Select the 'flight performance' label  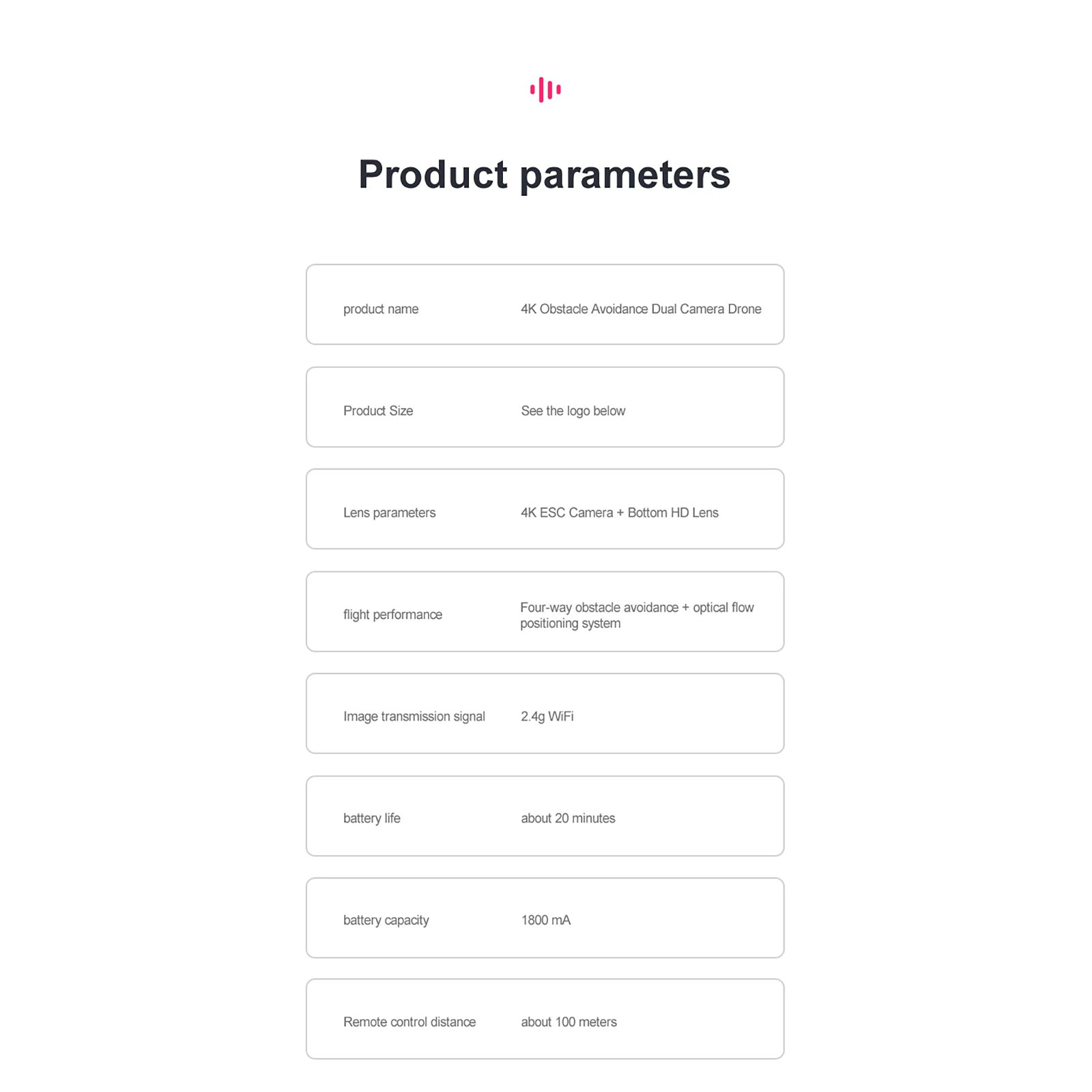point(392,614)
